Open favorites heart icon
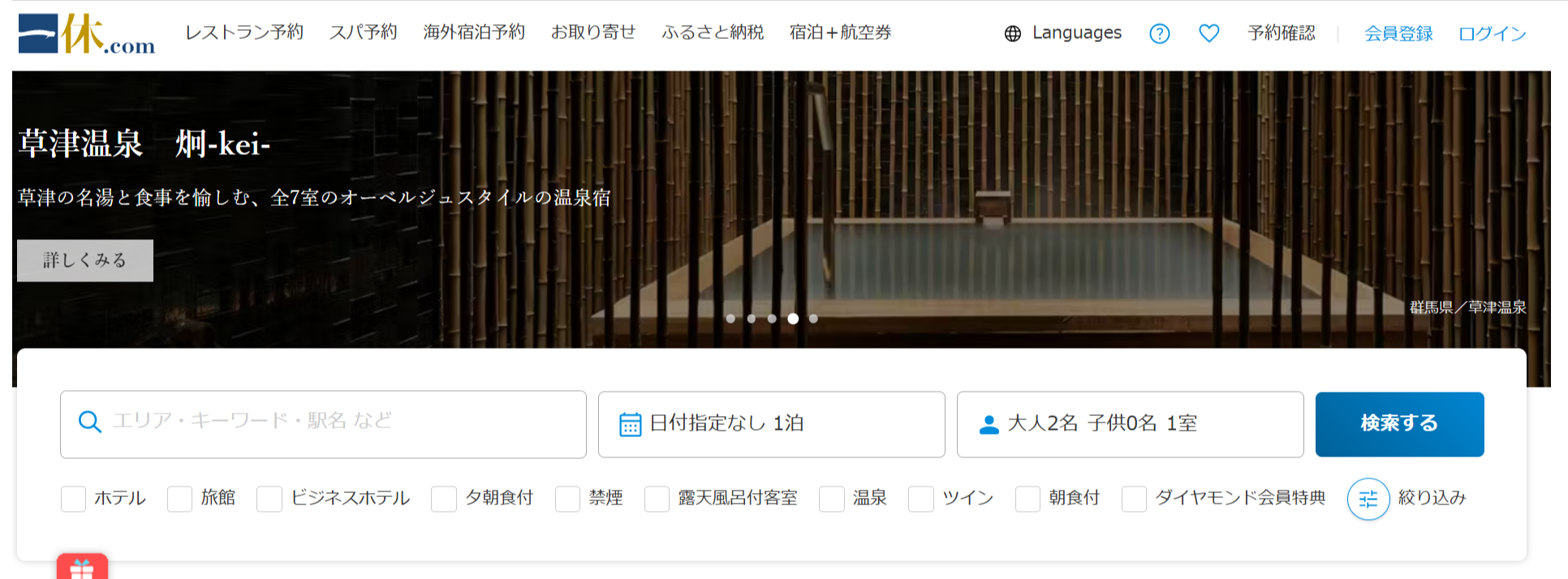The height and width of the screenshot is (579, 1568). [x=1209, y=33]
